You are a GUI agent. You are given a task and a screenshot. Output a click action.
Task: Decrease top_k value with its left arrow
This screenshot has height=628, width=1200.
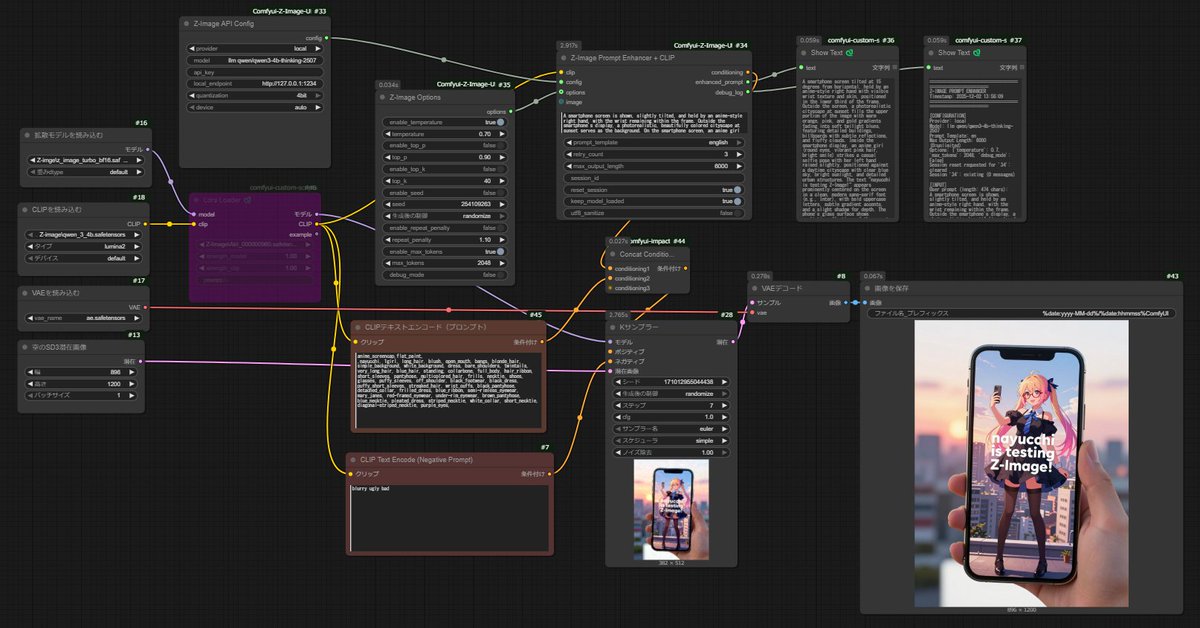pyautogui.click(x=387, y=180)
